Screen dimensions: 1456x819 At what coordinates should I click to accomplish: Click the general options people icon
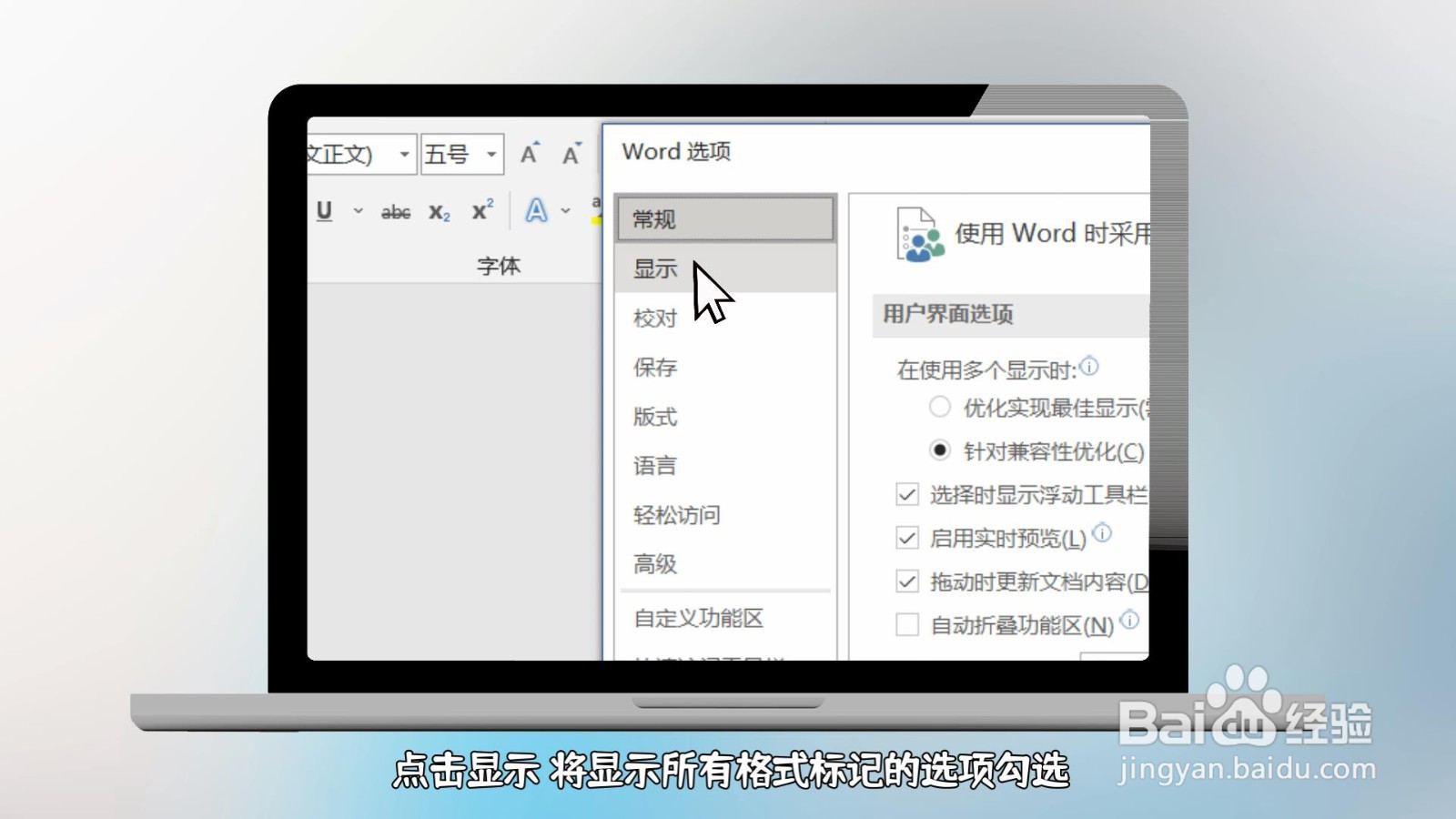[x=919, y=235]
